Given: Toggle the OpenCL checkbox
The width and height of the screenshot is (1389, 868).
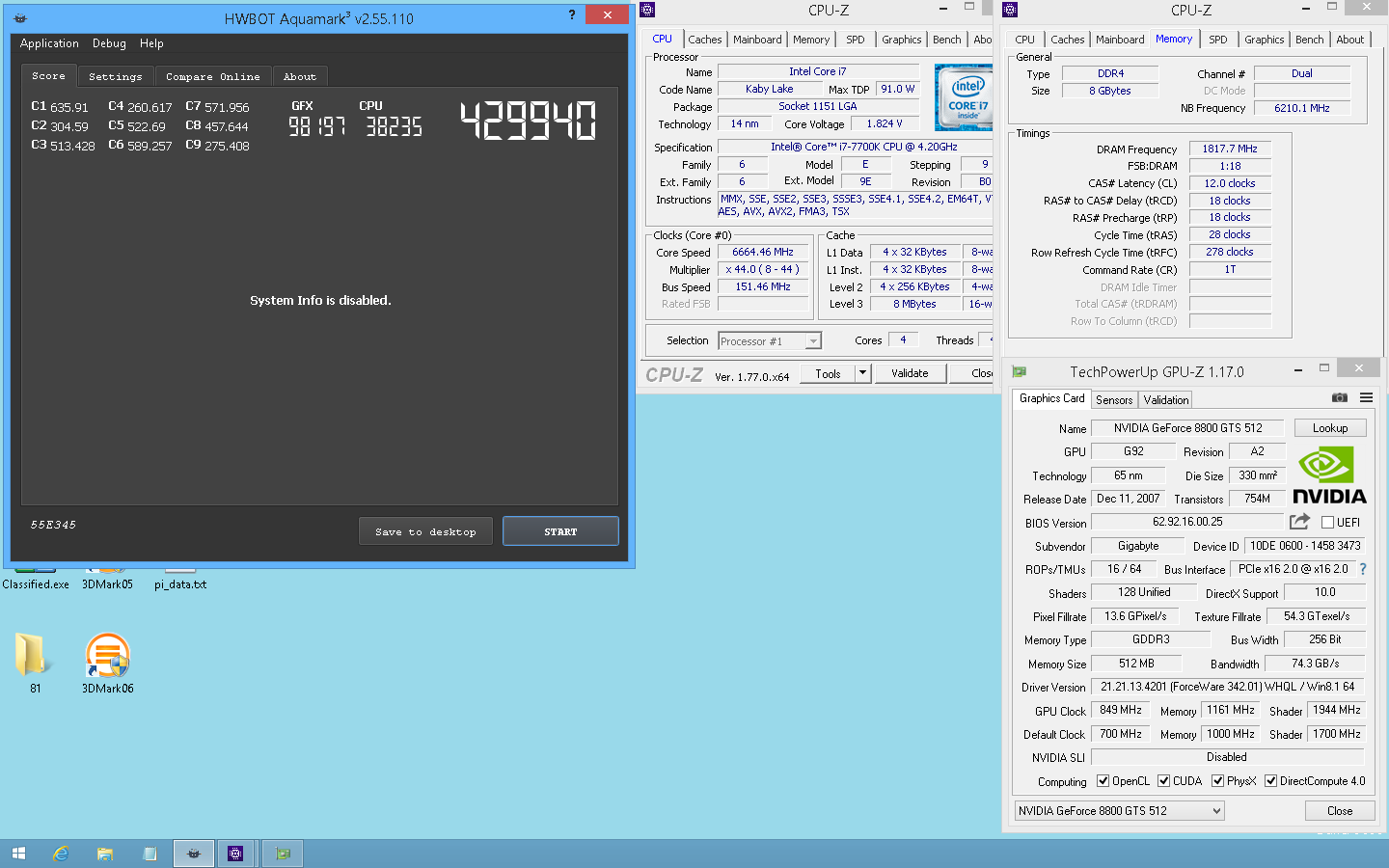Looking at the screenshot, I should [x=1103, y=781].
